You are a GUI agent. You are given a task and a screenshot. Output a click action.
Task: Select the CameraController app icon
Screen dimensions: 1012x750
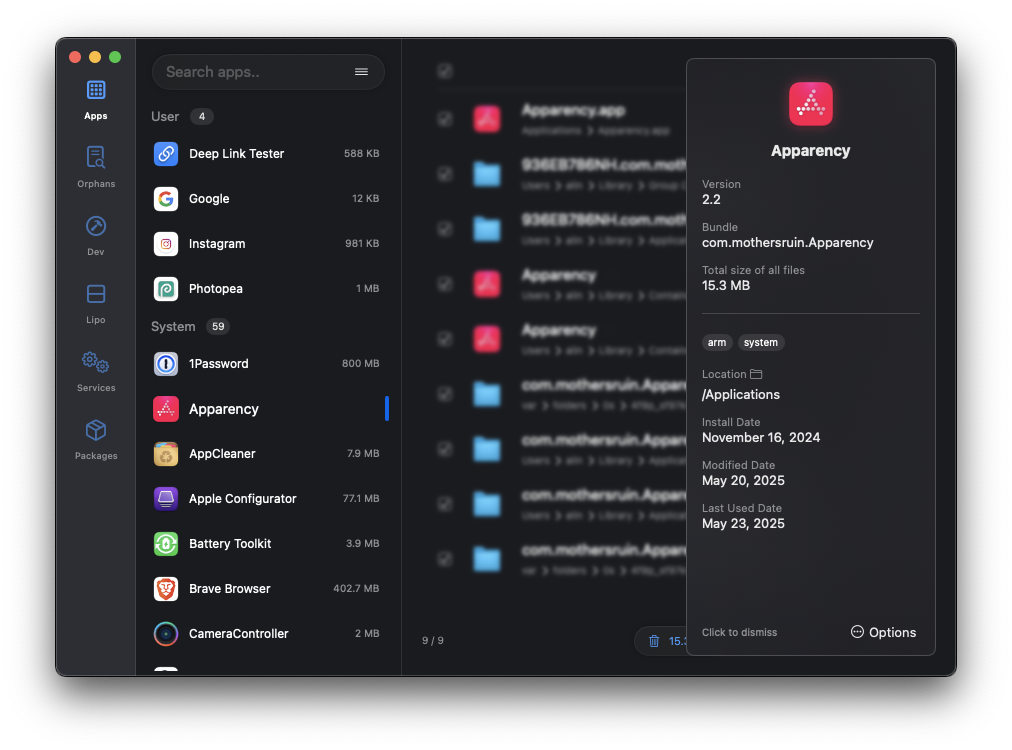coord(166,634)
